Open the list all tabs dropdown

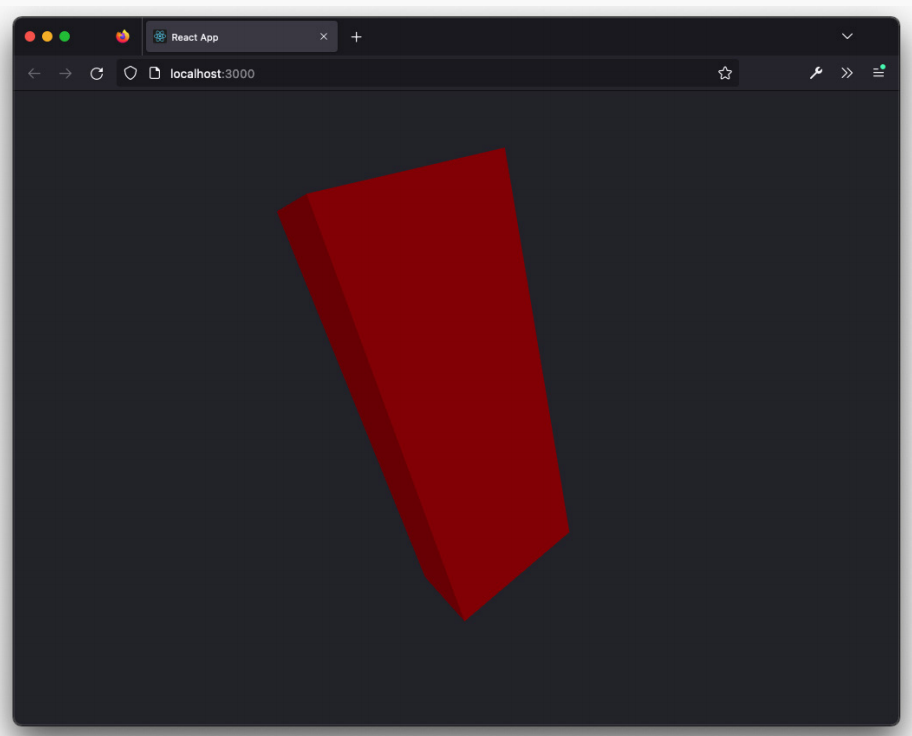(847, 37)
